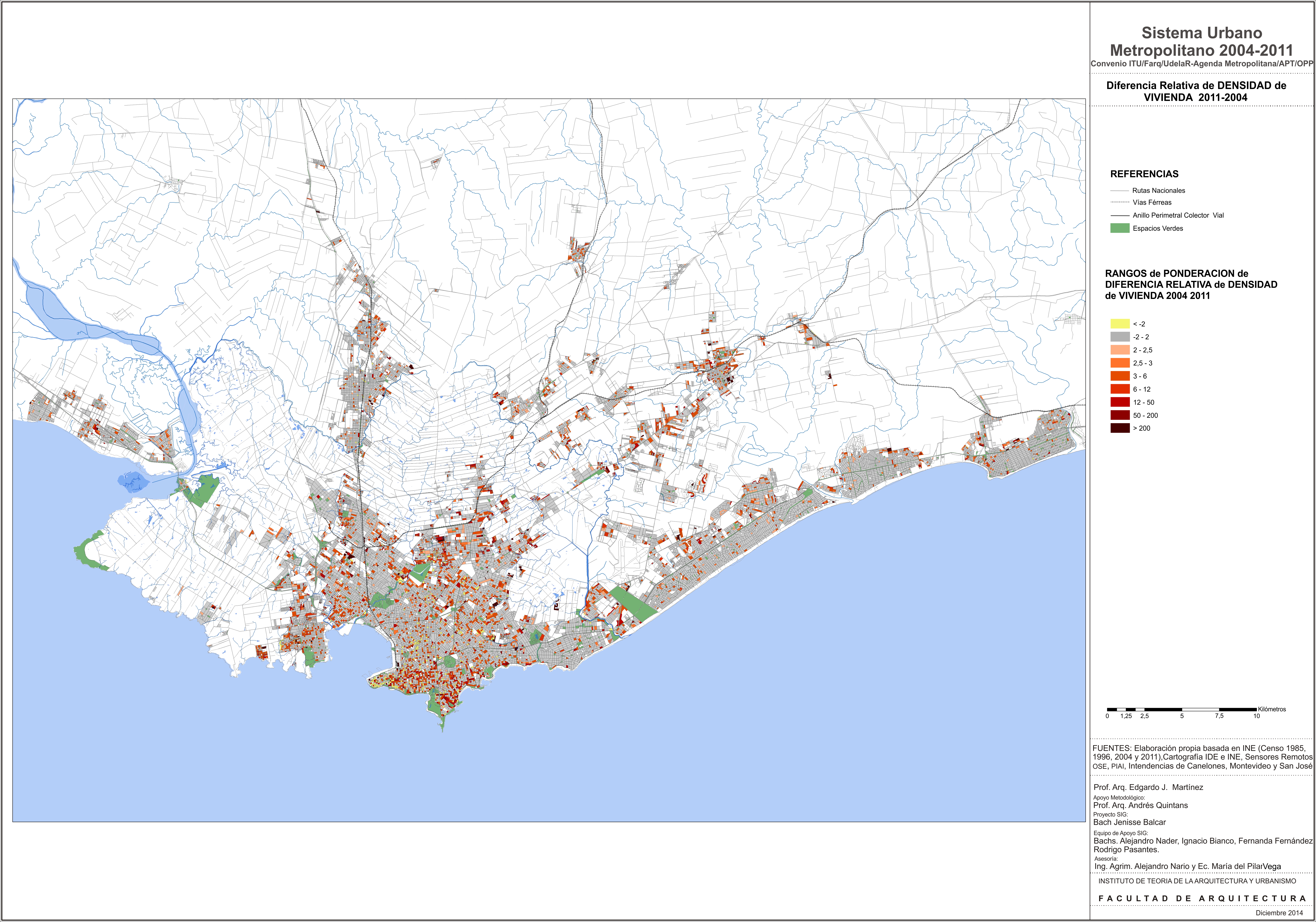Click the 'Kilómetros' scale unit label
This screenshot has height=922, width=1316.
click(1272, 709)
